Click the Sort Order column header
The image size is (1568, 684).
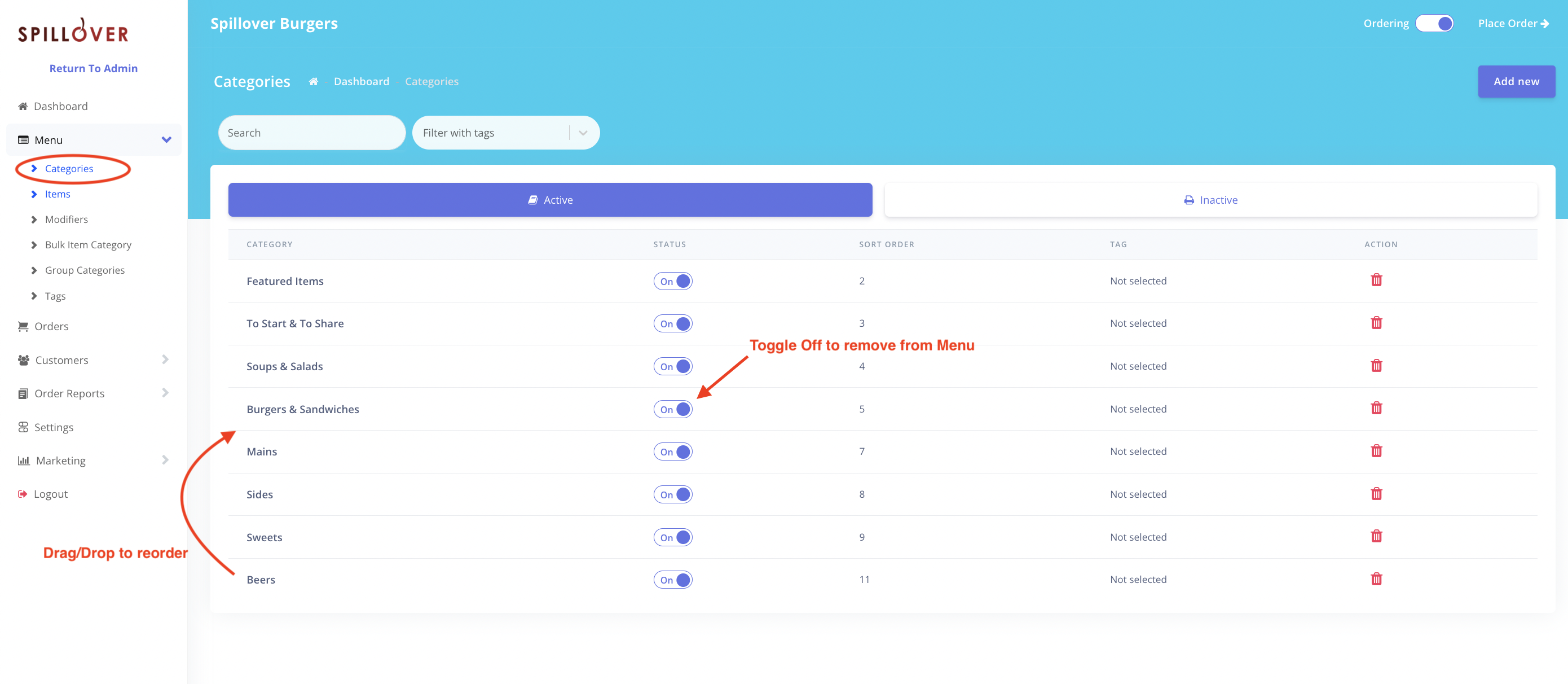pyautogui.click(x=886, y=244)
